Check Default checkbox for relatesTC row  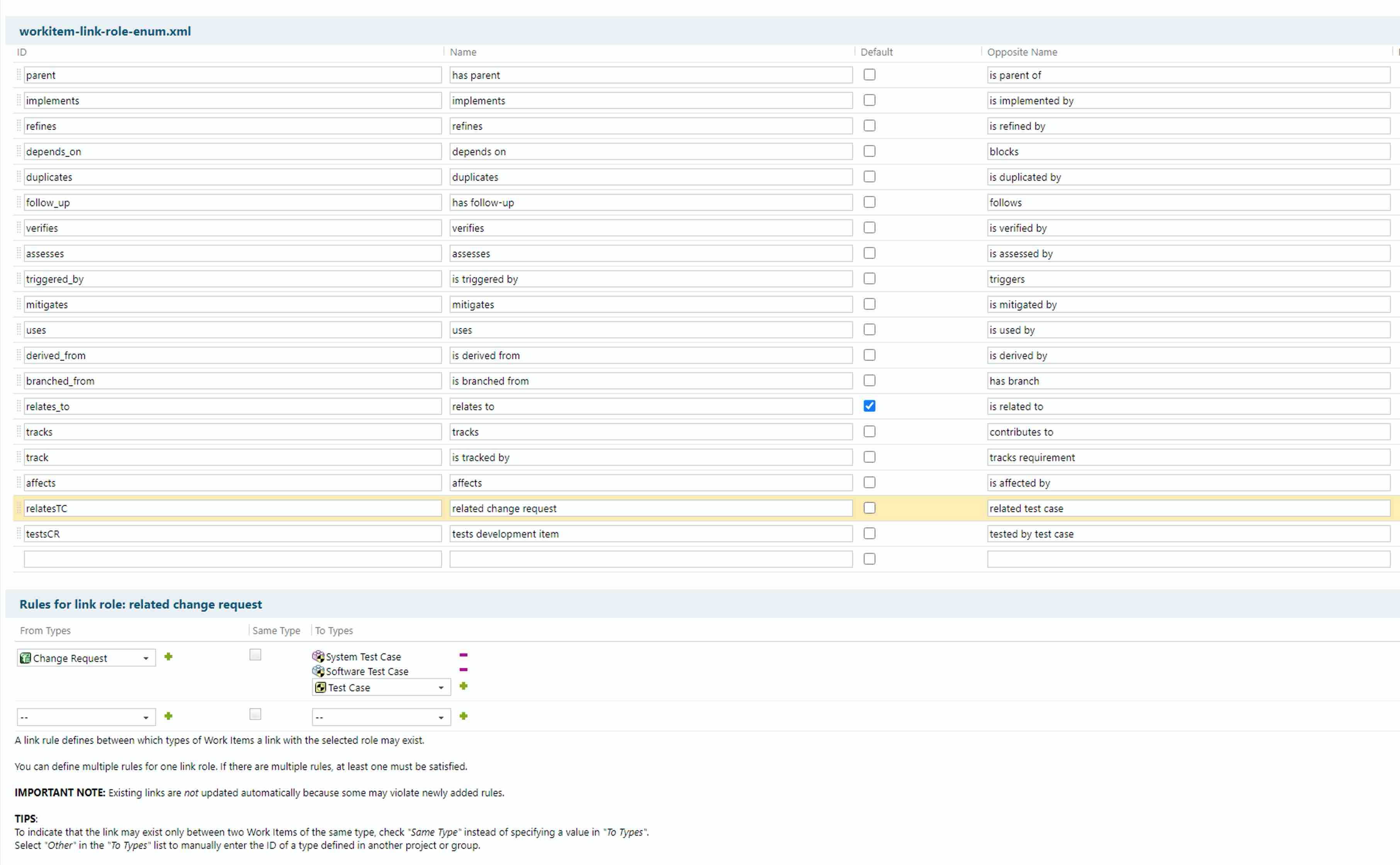point(869,508)
